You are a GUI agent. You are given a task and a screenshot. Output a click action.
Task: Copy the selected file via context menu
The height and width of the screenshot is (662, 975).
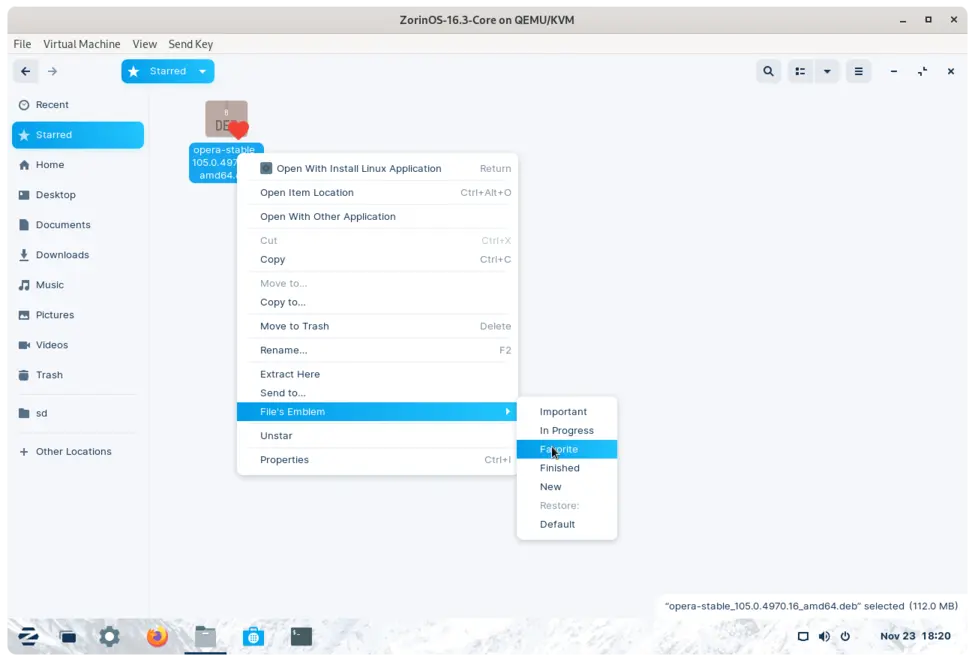[377, 259]
